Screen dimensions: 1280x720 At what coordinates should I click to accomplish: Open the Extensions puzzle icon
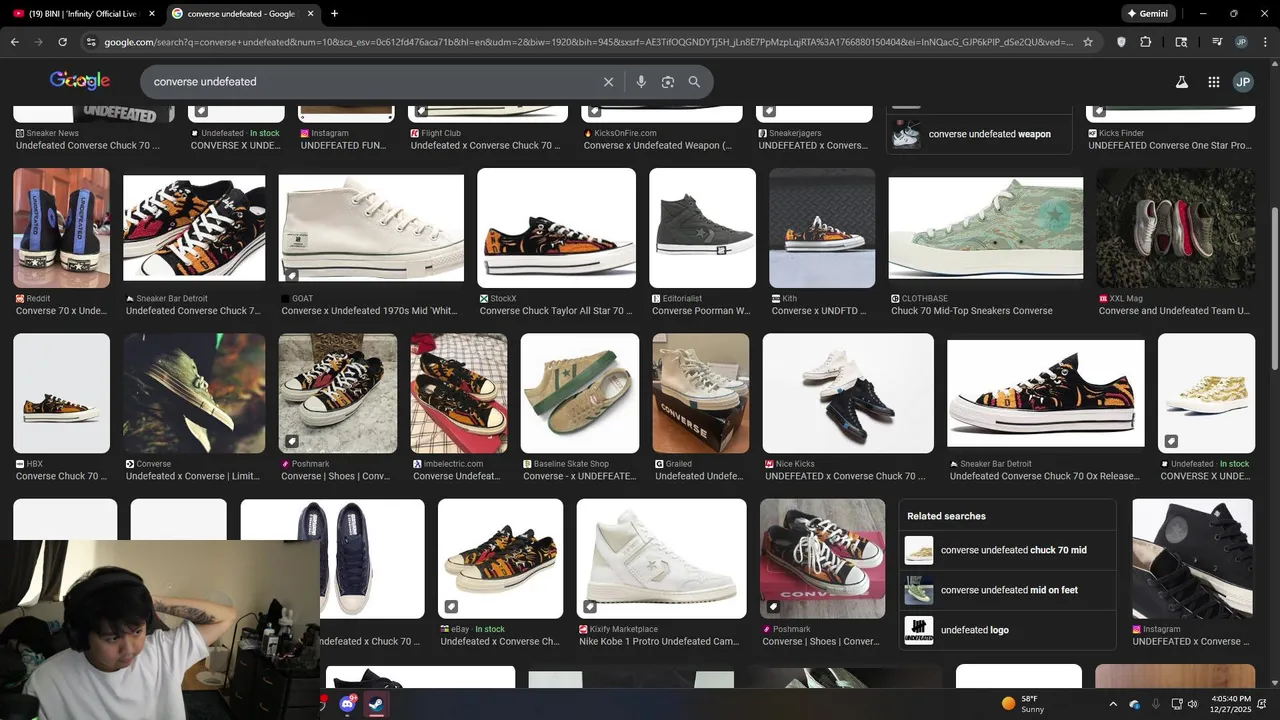pyautogui.click(x=1146, y=42)
